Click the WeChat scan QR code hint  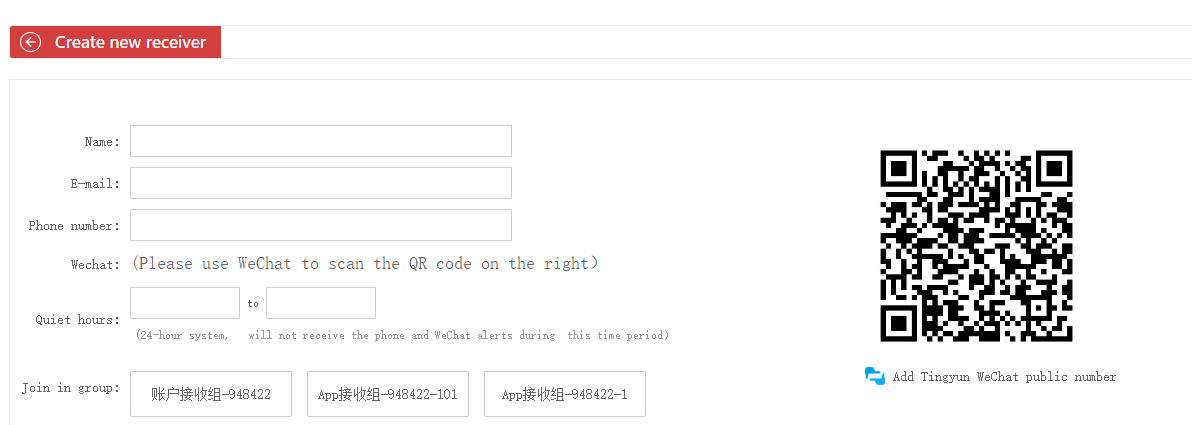click(x=365, y=264)
